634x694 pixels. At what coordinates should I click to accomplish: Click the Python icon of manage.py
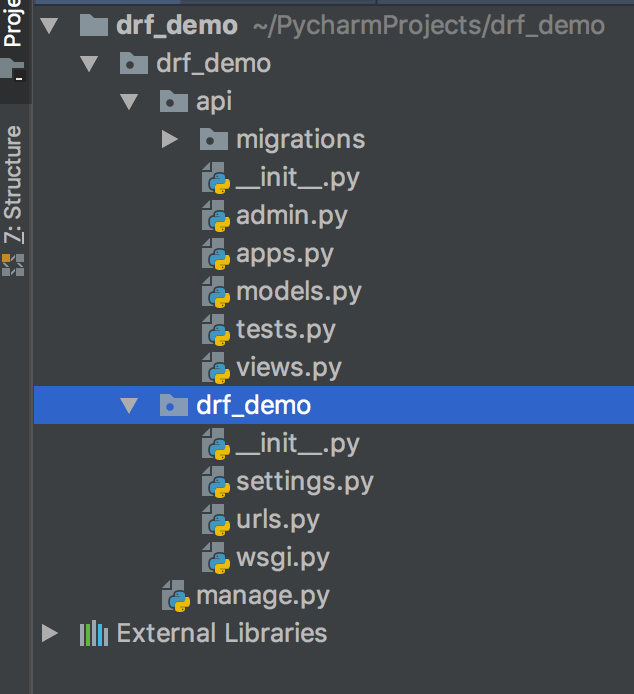pyautogui.click(x=176, y=596)
